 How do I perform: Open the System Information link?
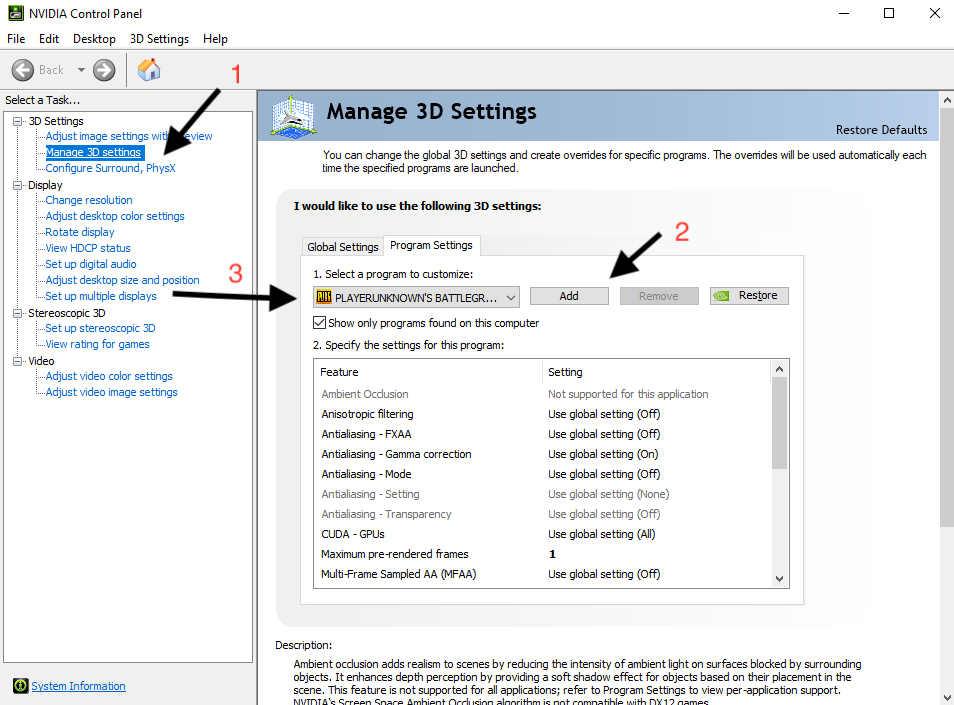tap(79, 686)
